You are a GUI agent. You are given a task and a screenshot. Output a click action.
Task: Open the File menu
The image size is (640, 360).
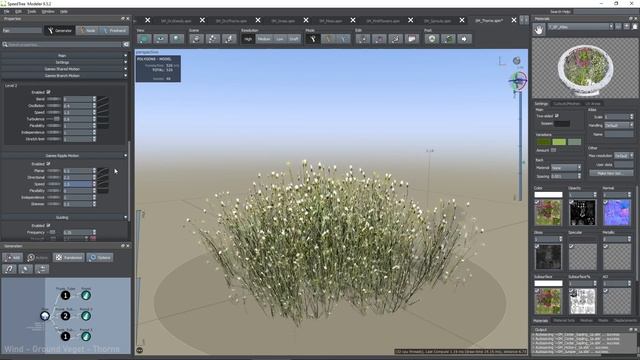tap(7, 11)
